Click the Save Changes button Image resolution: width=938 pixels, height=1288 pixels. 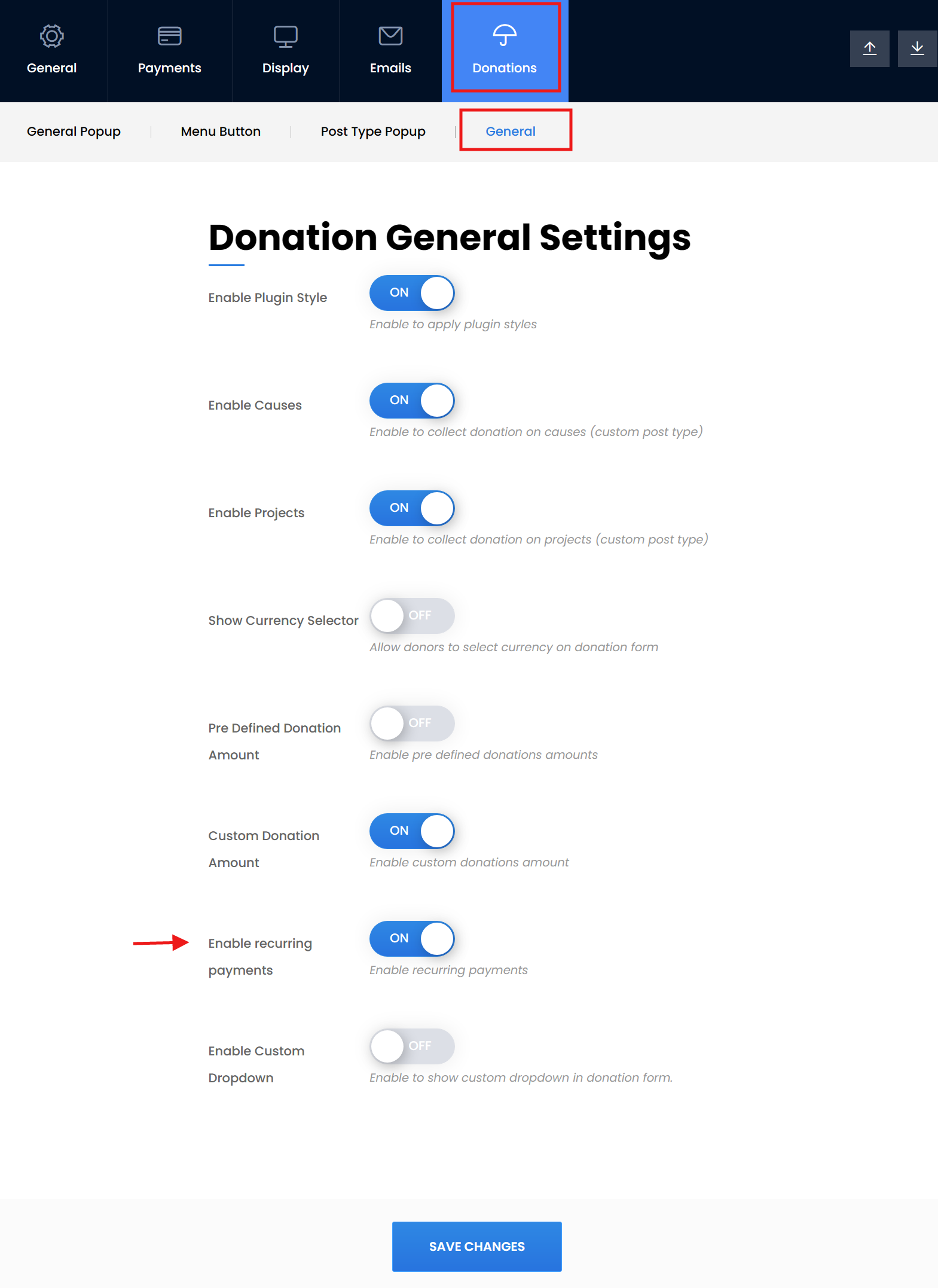pyautogui.click(x=476, y=1246)
